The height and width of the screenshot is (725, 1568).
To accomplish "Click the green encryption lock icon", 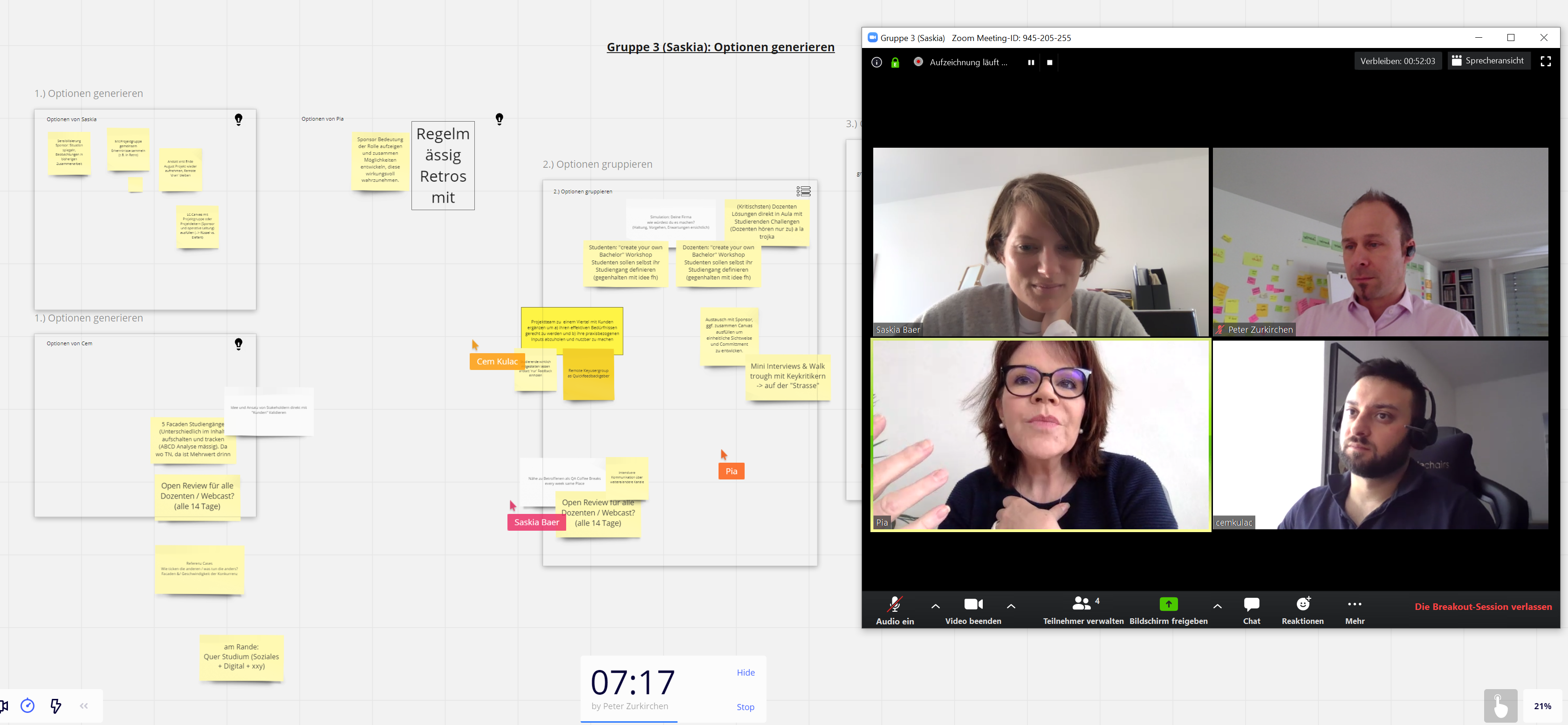I will click(x=895, y=62).
